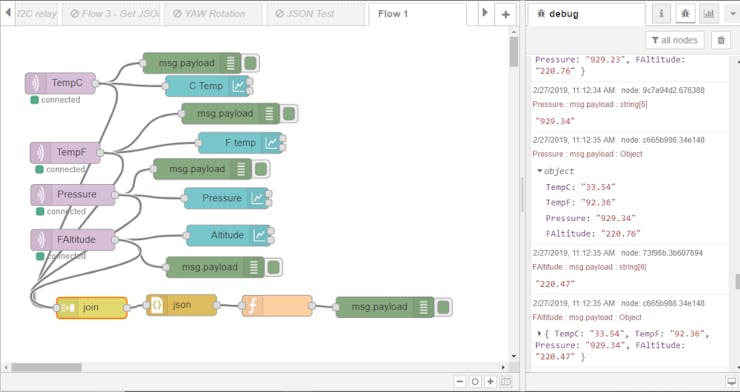This screenshot has width=740, height=392.
Task: Switch to the YAW Rotation tab
Action: click(213, 14)
